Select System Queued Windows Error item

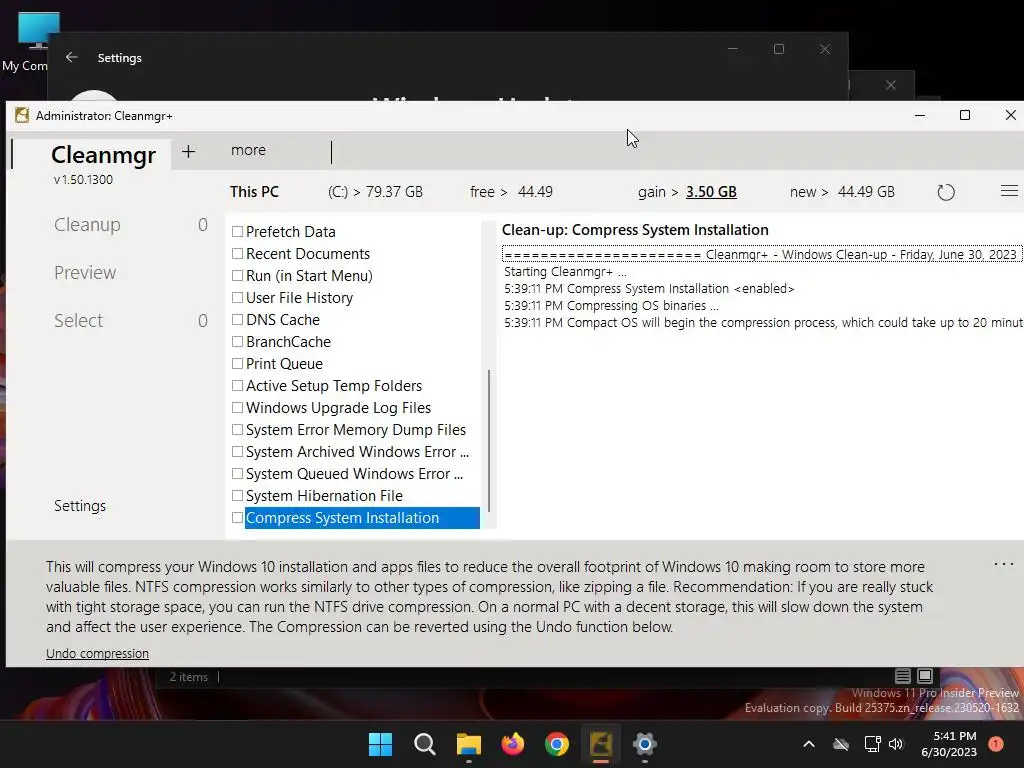355,474
